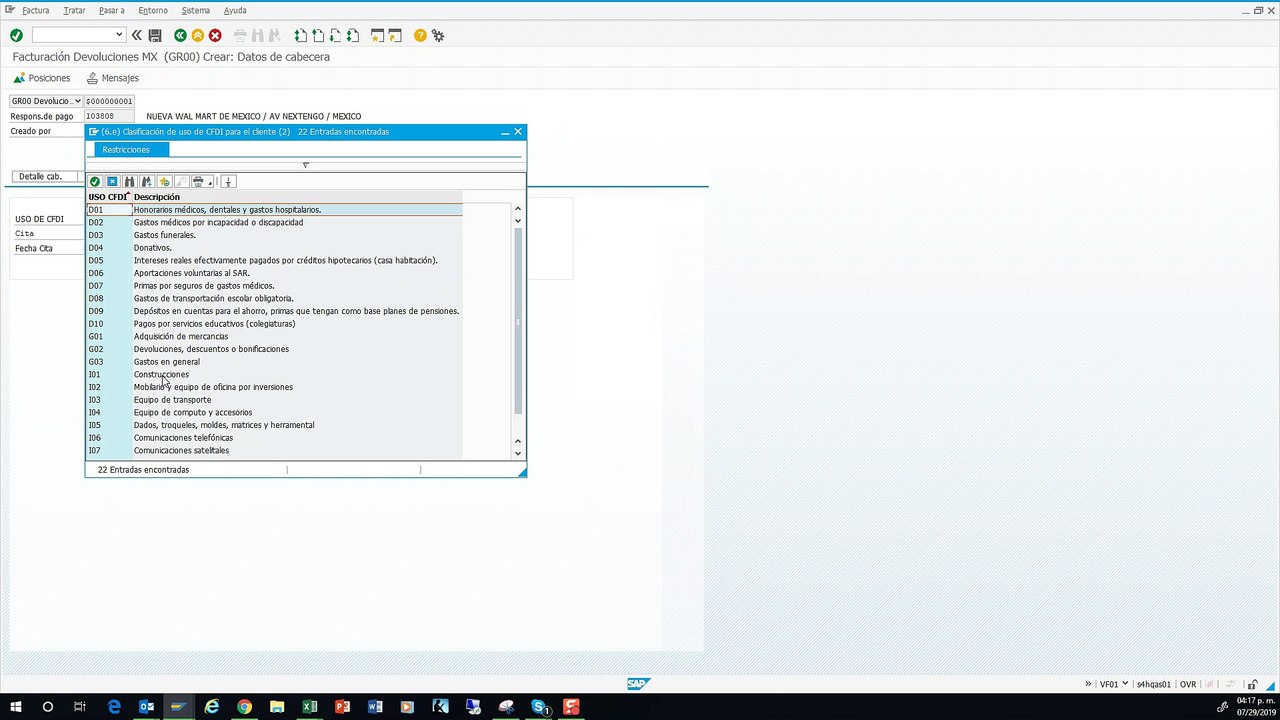The width and height of the screenshot is (1280, 720).
Task: Open the Customize local layout gear icon
Action: click(x=438, y=35)
